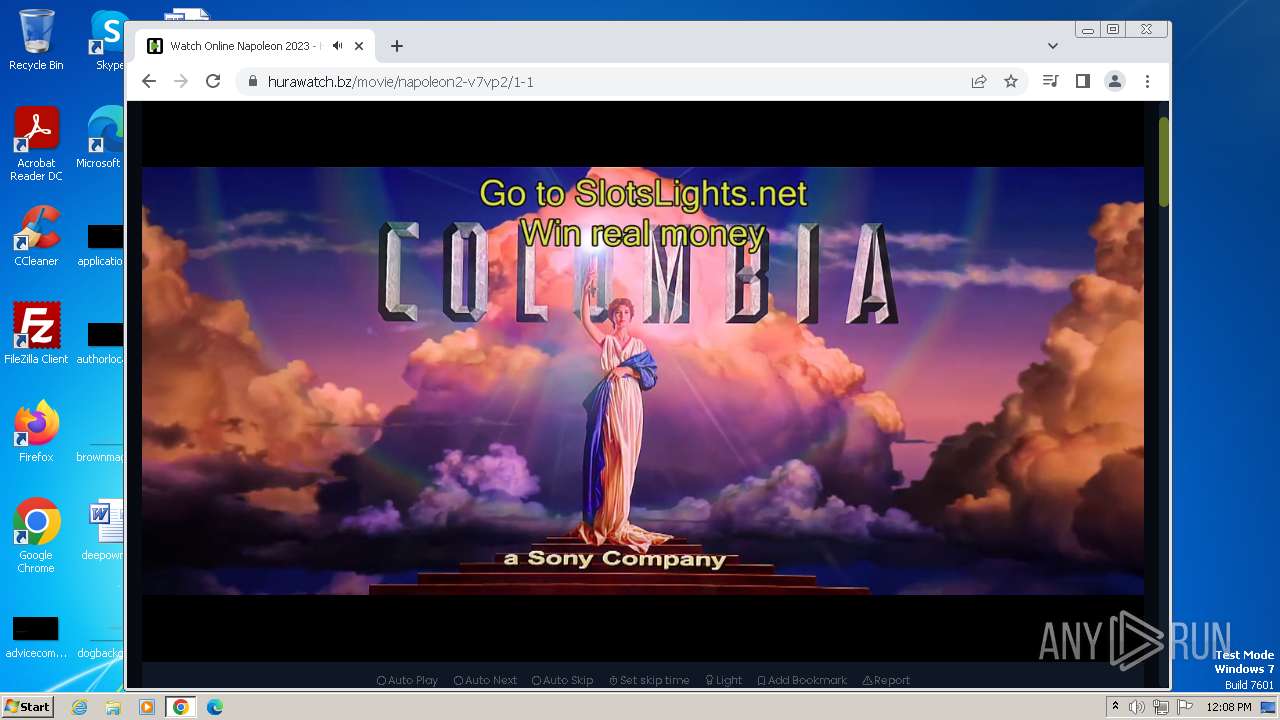
Task: Share this page using the share icon
Action: (979, 82)
